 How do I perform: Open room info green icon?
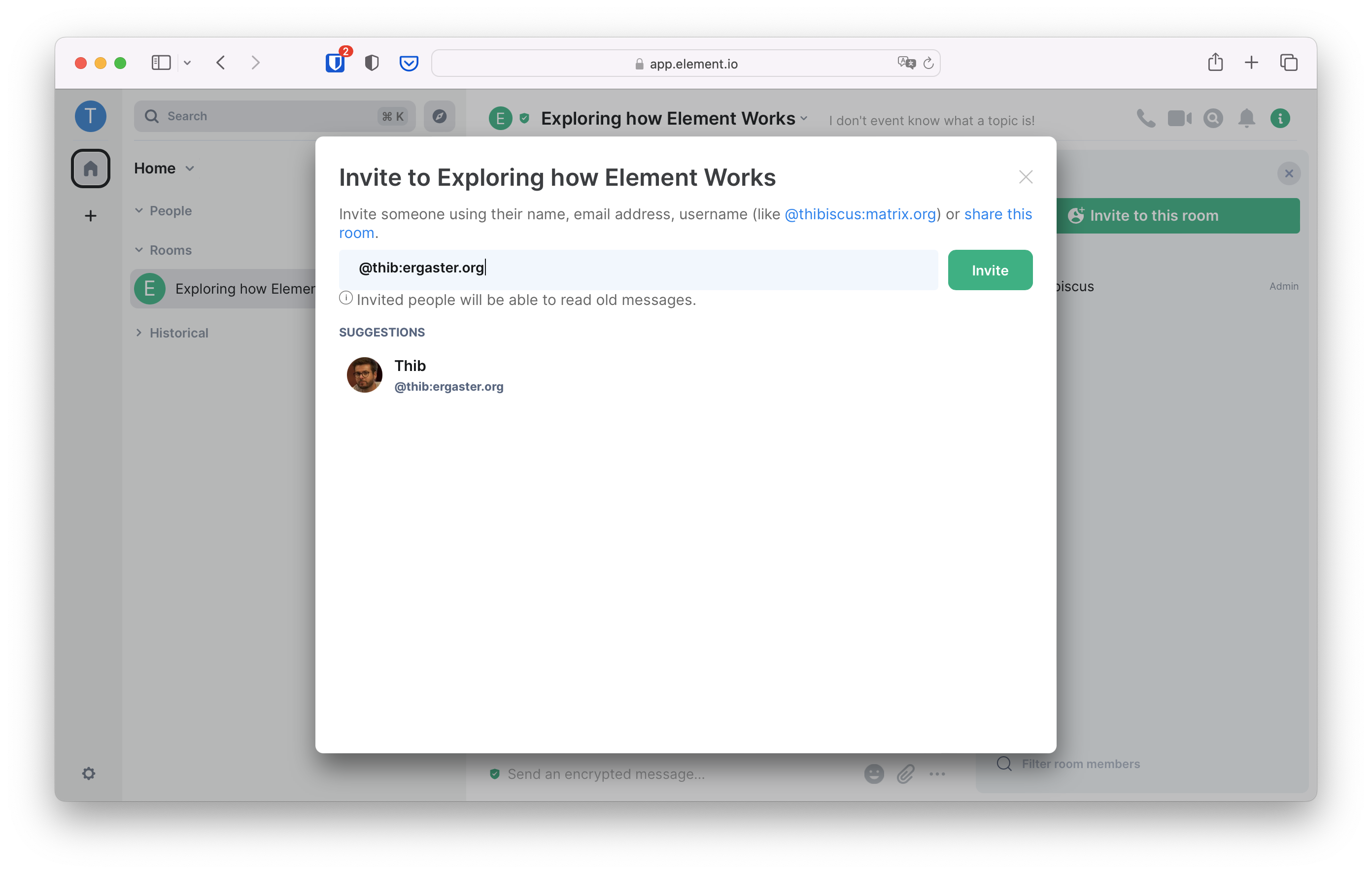click(x=1280, y=119)
